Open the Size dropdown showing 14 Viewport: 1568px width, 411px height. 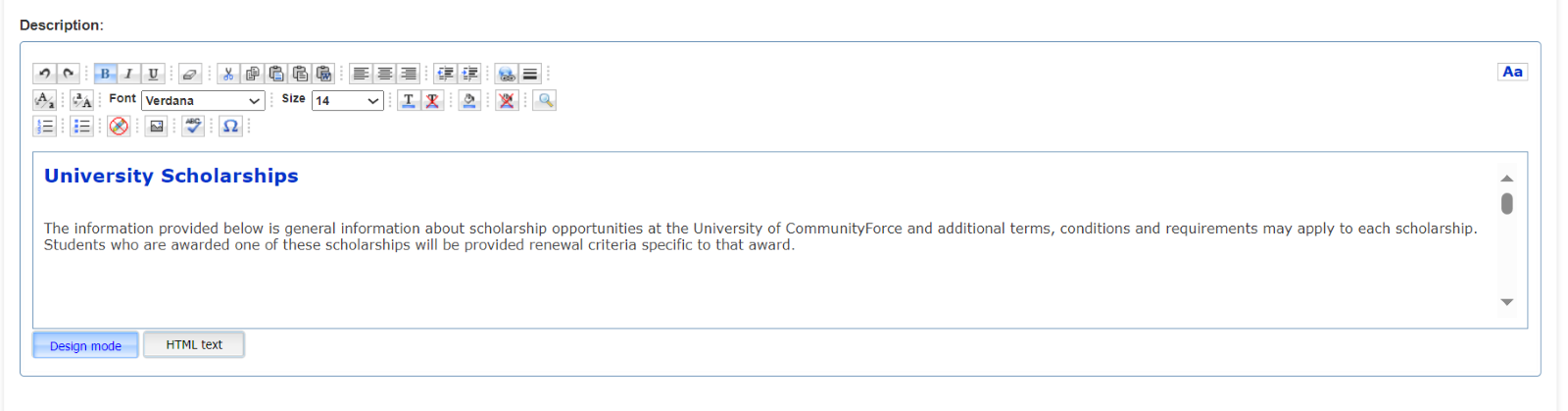(347, 100)
